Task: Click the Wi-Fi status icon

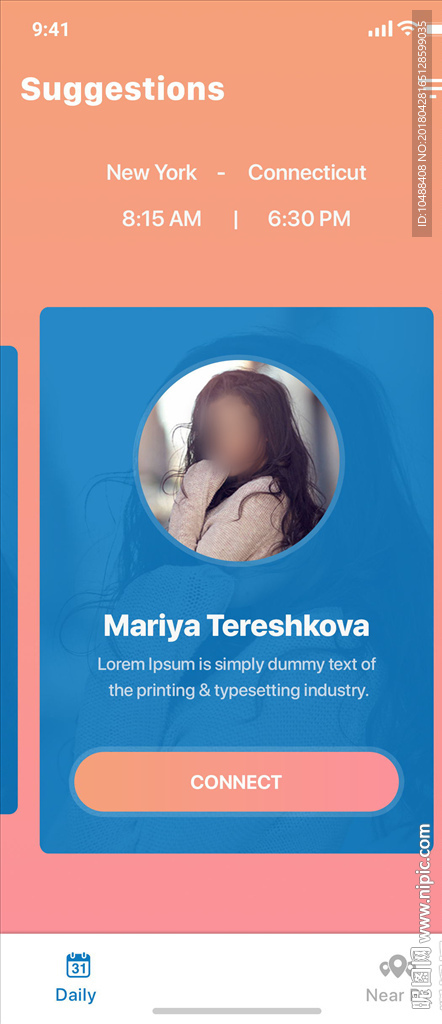Action: click(x=409, y=28)
